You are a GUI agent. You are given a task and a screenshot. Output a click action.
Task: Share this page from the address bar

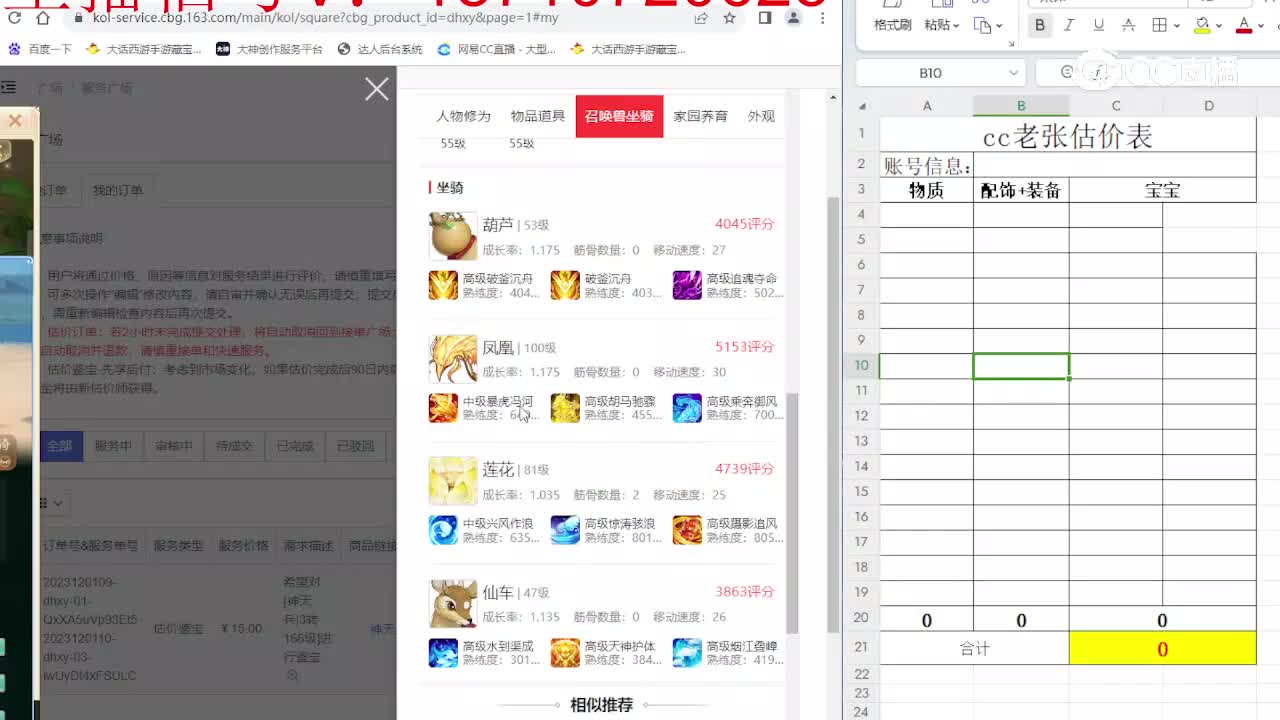click(701, 18)
